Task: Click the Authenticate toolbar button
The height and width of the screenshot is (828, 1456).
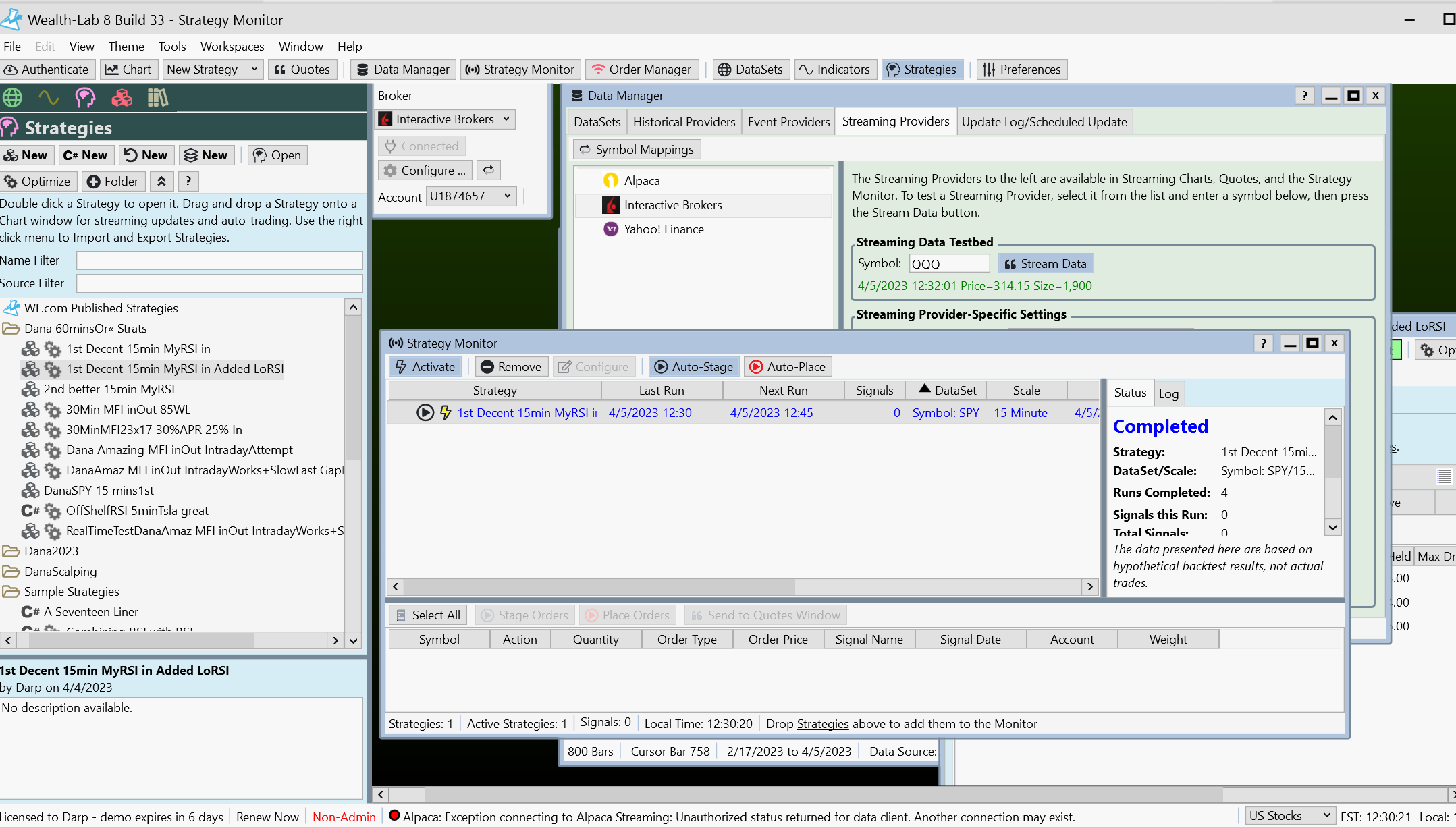Action: [x=46, y=70]
